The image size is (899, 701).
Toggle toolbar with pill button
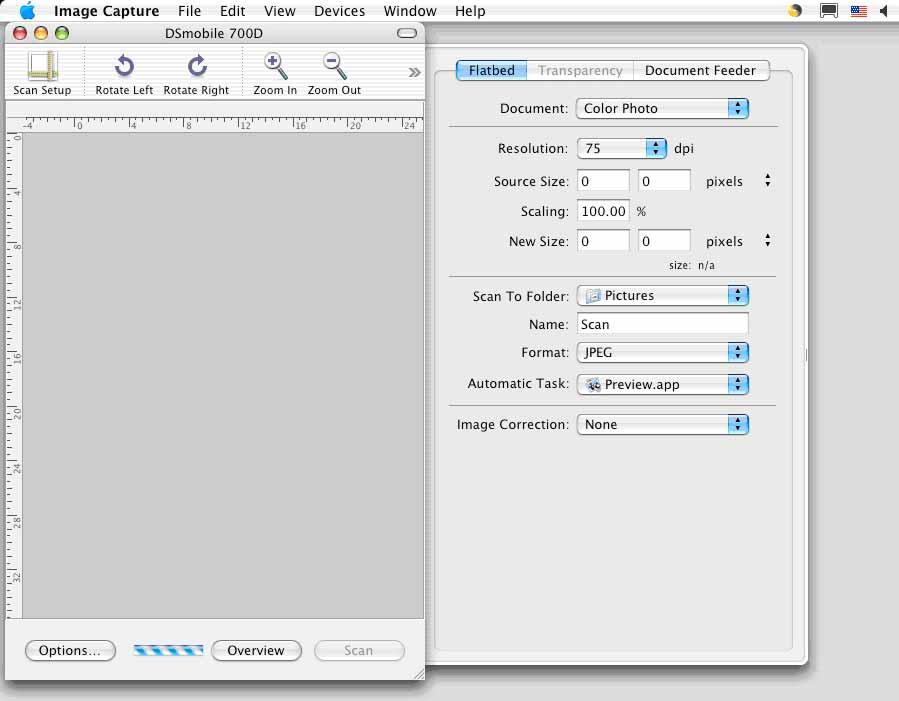click(x=406, y=33)
